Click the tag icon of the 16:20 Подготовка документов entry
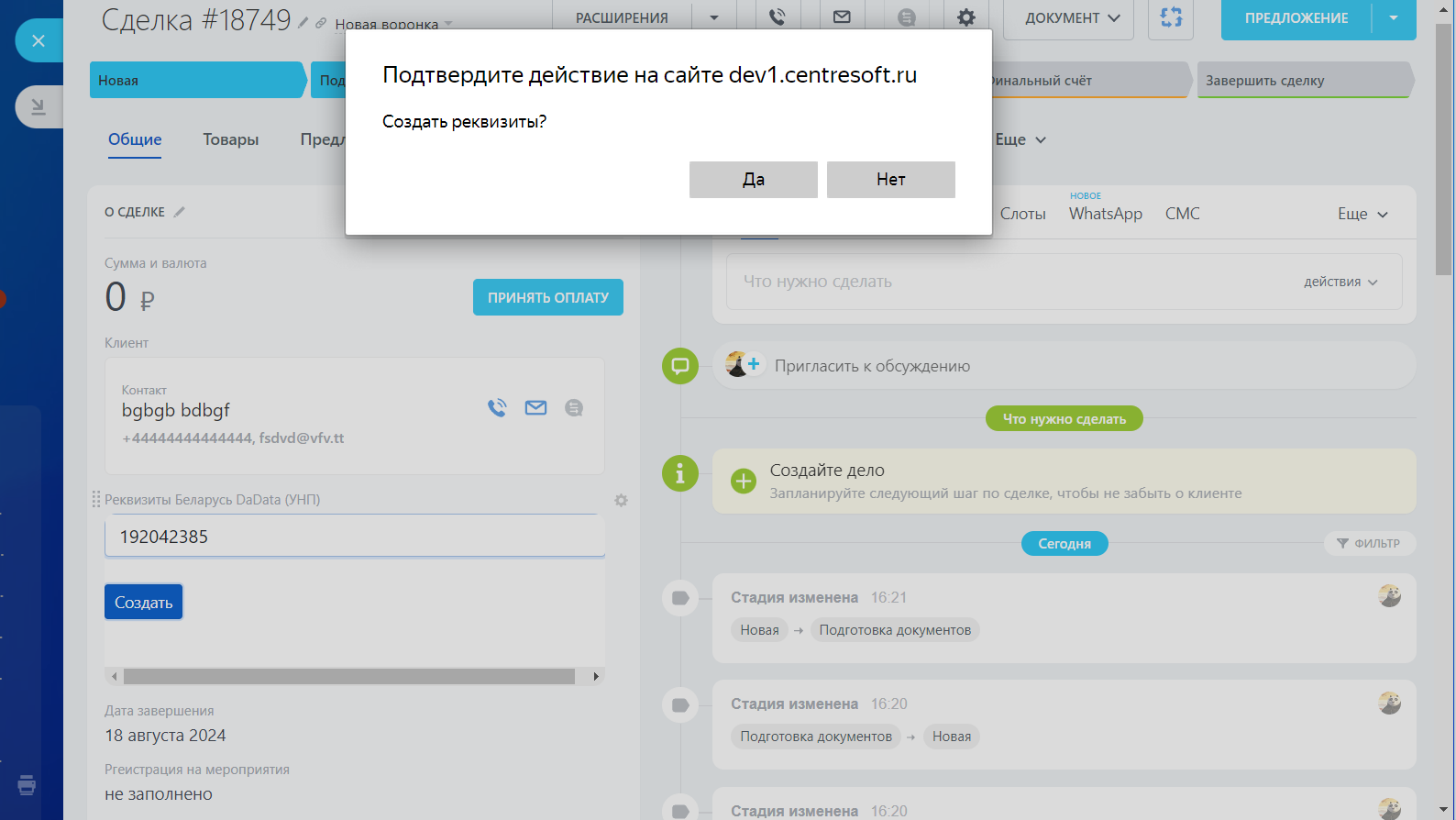 pyautogui.click(x=680, y=704)
